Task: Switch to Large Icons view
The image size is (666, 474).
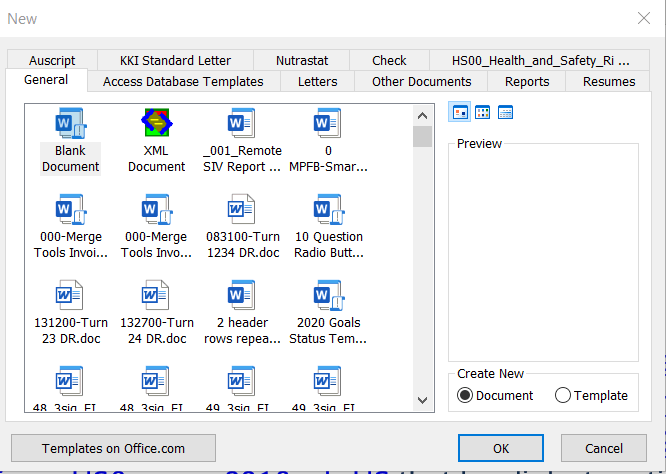Action: point(460,112)
